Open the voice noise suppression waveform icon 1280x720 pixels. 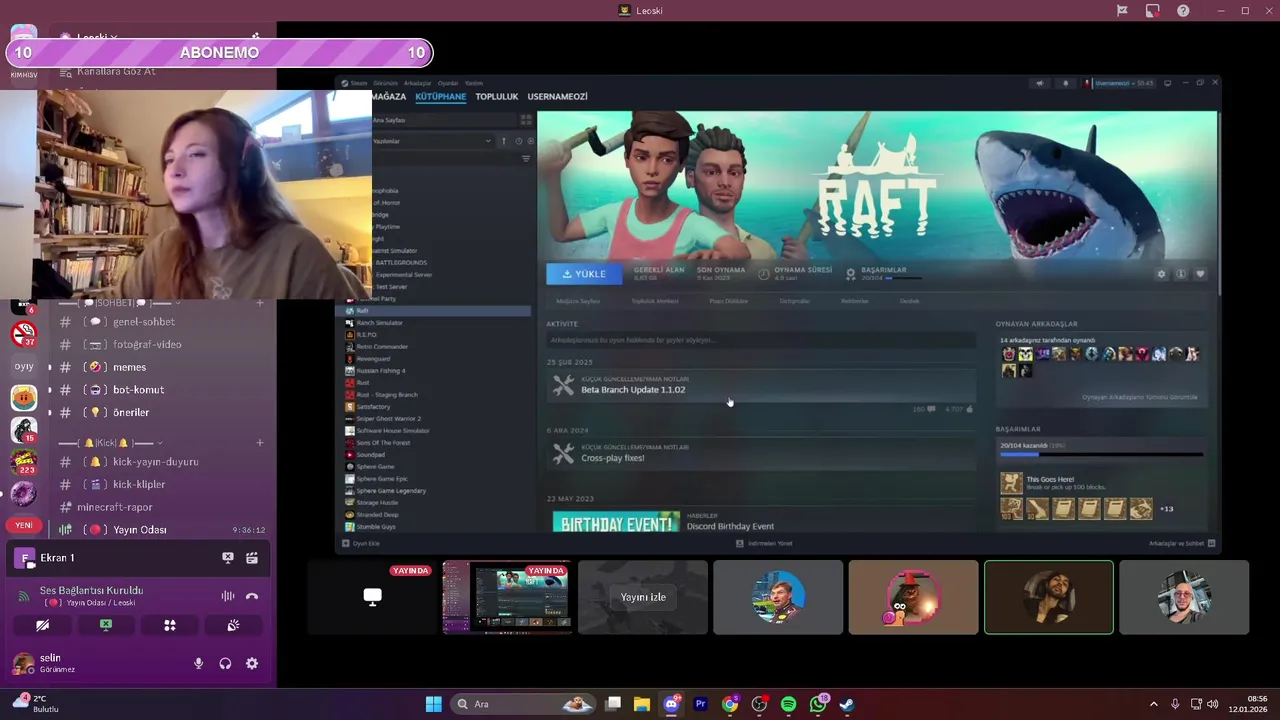(228, 596)
